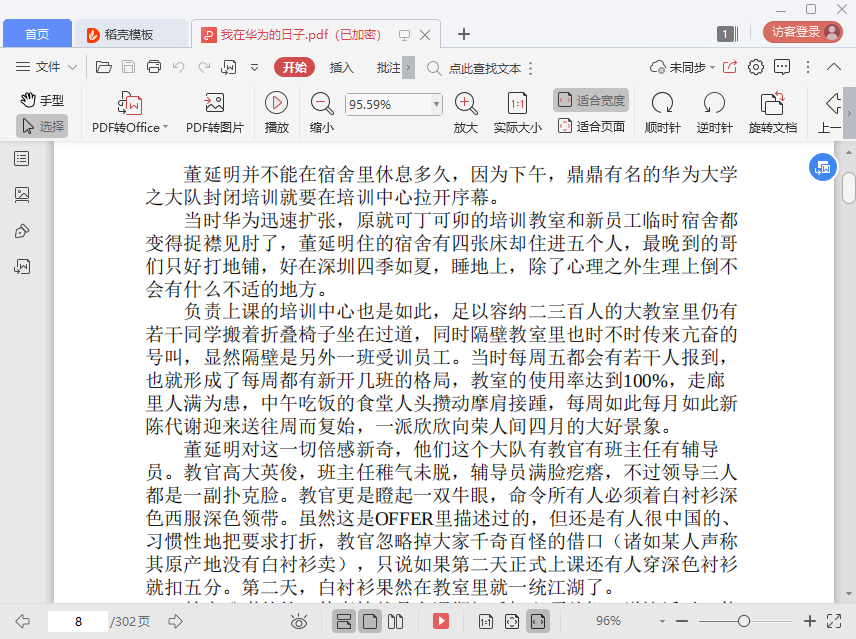The image size is (856, 639).
Task: Open the feedback chat icon
Action: pos(782,67)
